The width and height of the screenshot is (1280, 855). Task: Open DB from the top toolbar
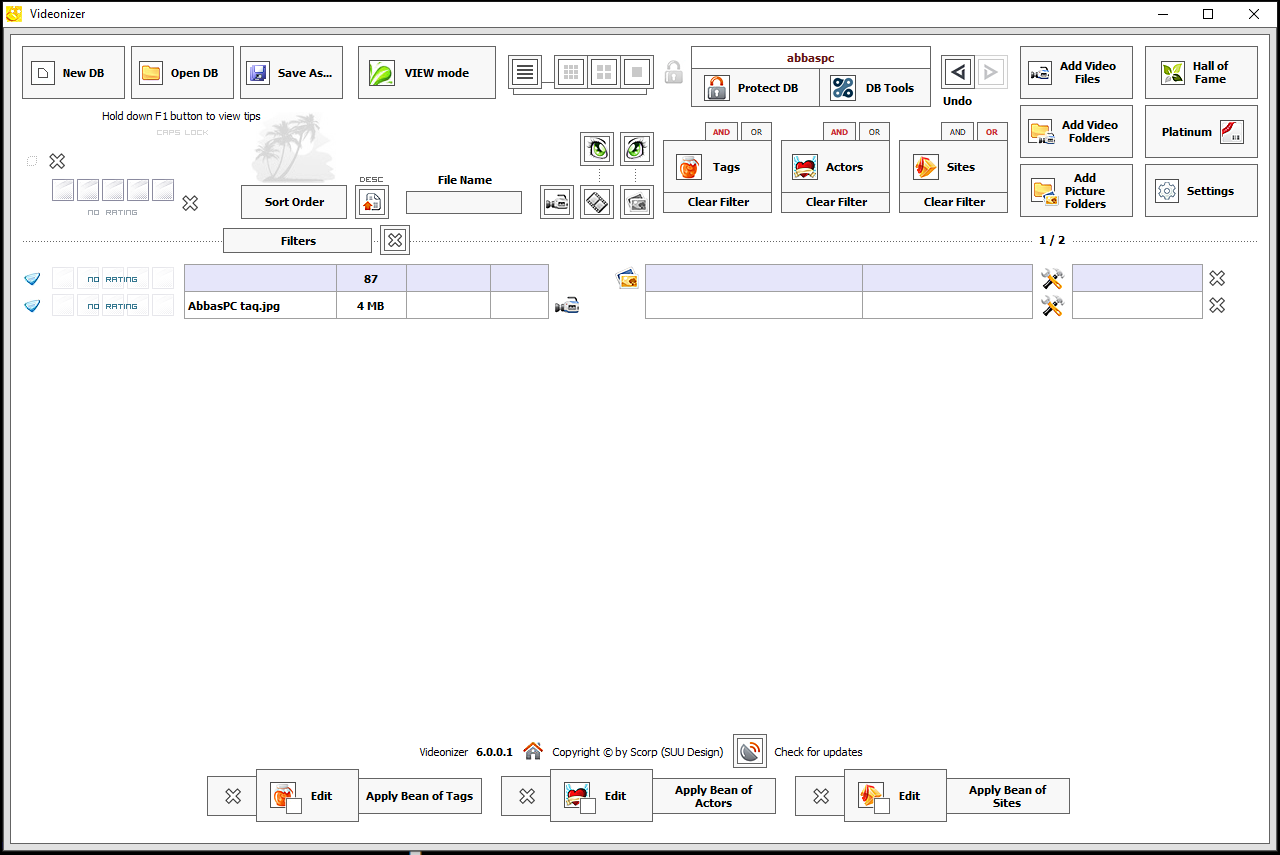(182, 73)
